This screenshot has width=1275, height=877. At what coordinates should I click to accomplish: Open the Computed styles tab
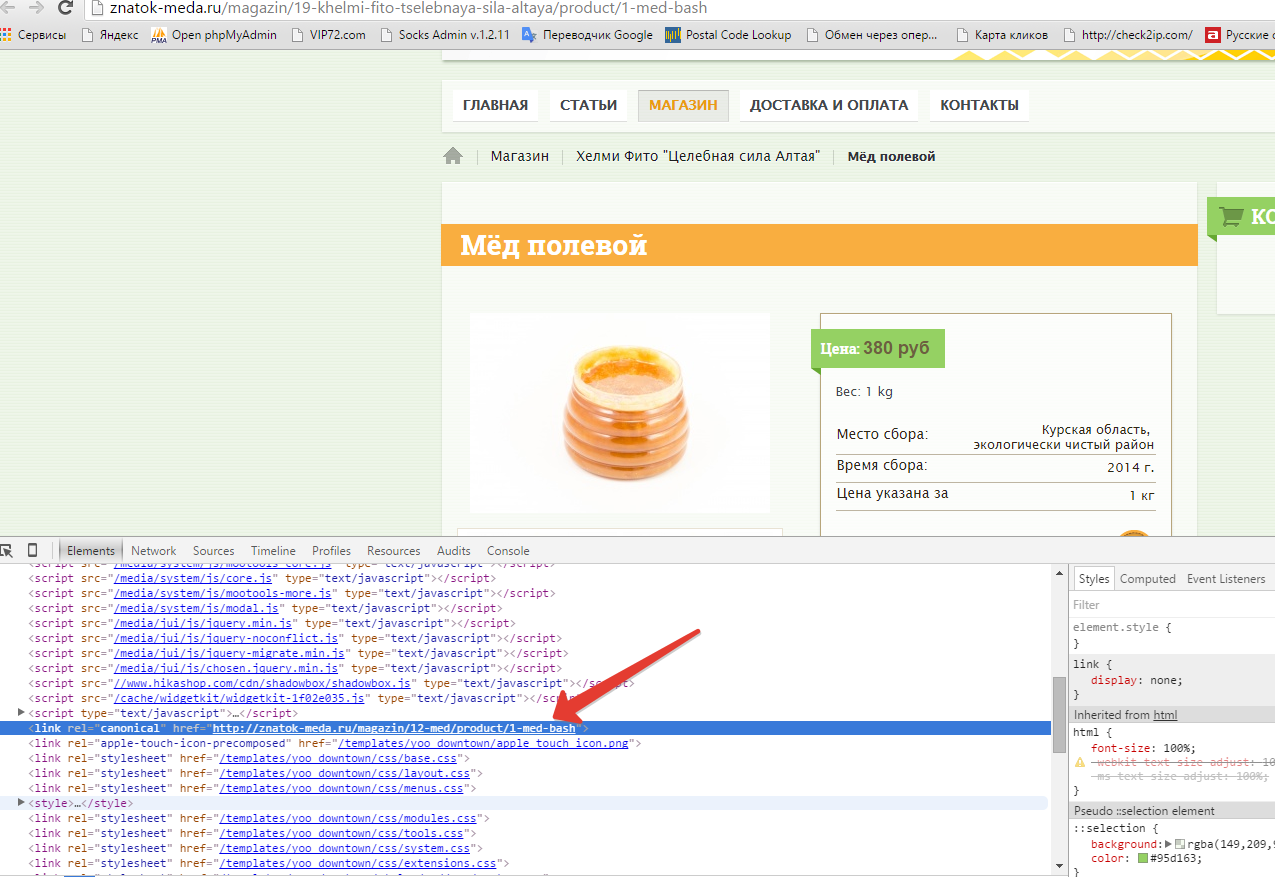click(x=1147, y=579)
